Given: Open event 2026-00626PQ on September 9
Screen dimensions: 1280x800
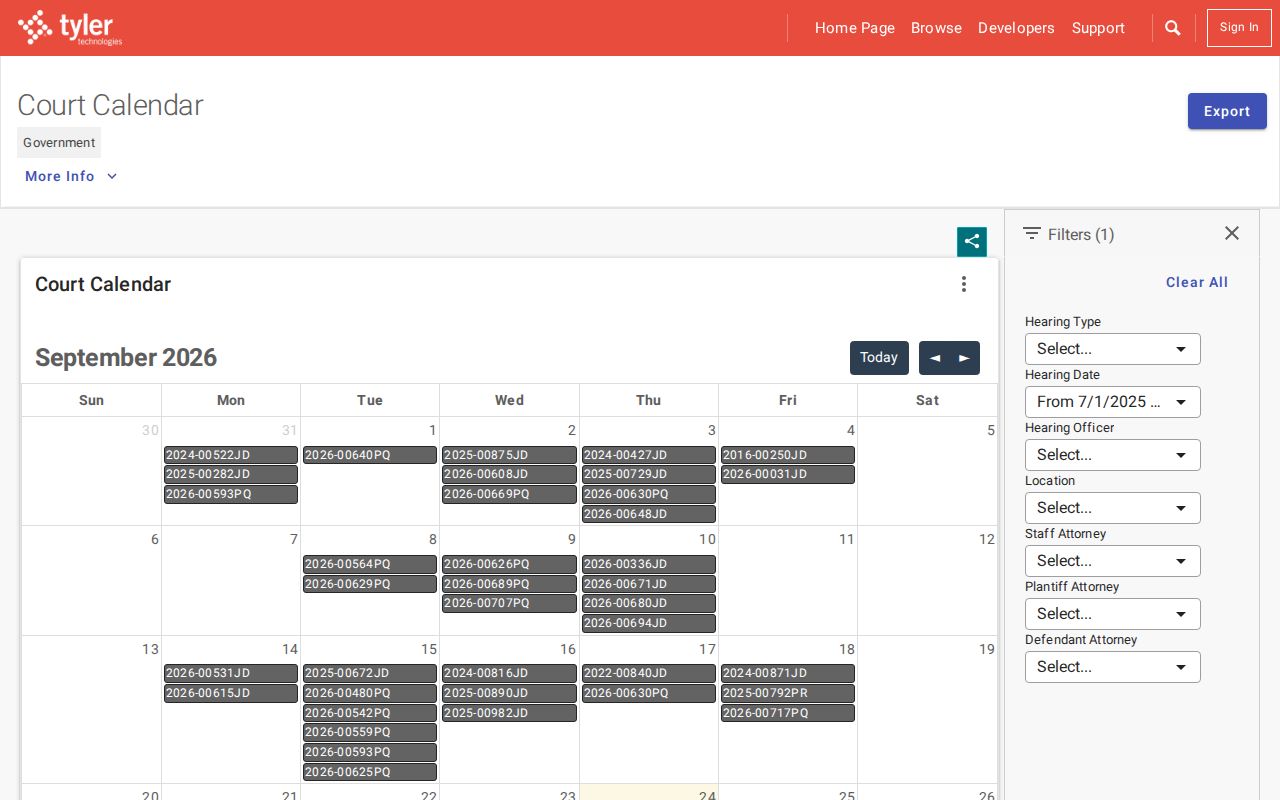Looking at the screenshot, I should (509, 564).
